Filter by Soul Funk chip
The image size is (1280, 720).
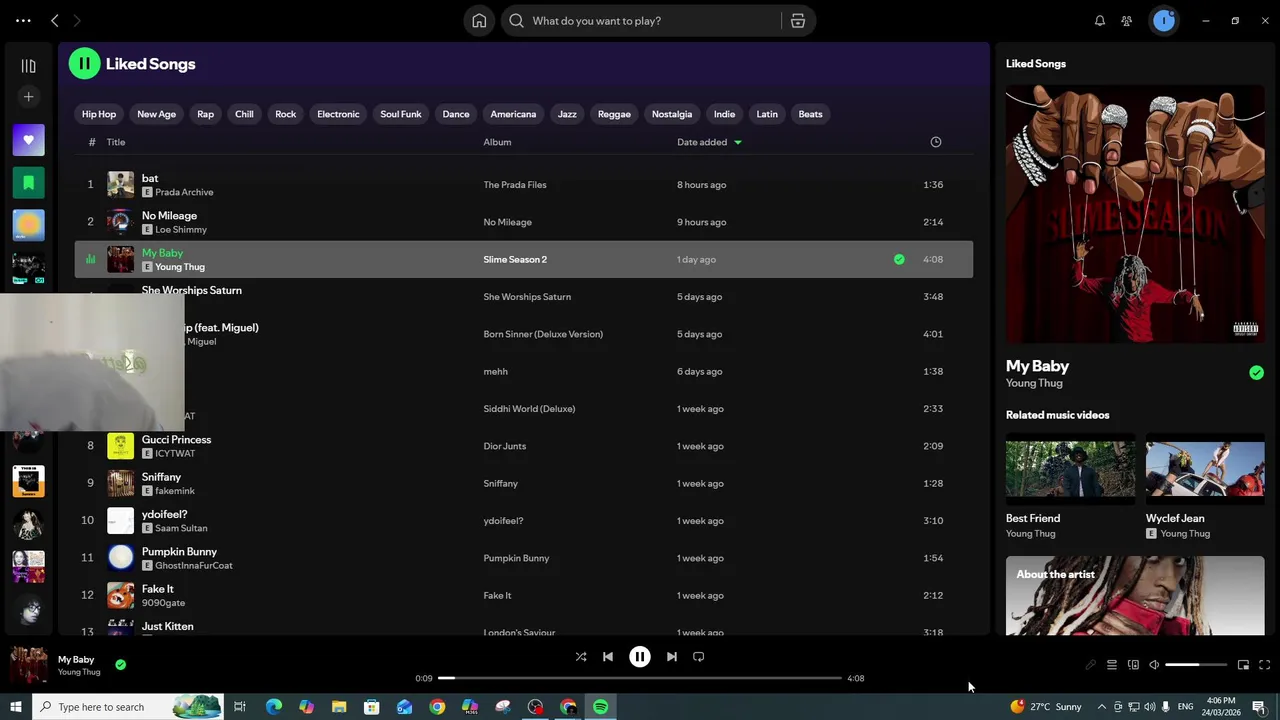coord(401,114)
